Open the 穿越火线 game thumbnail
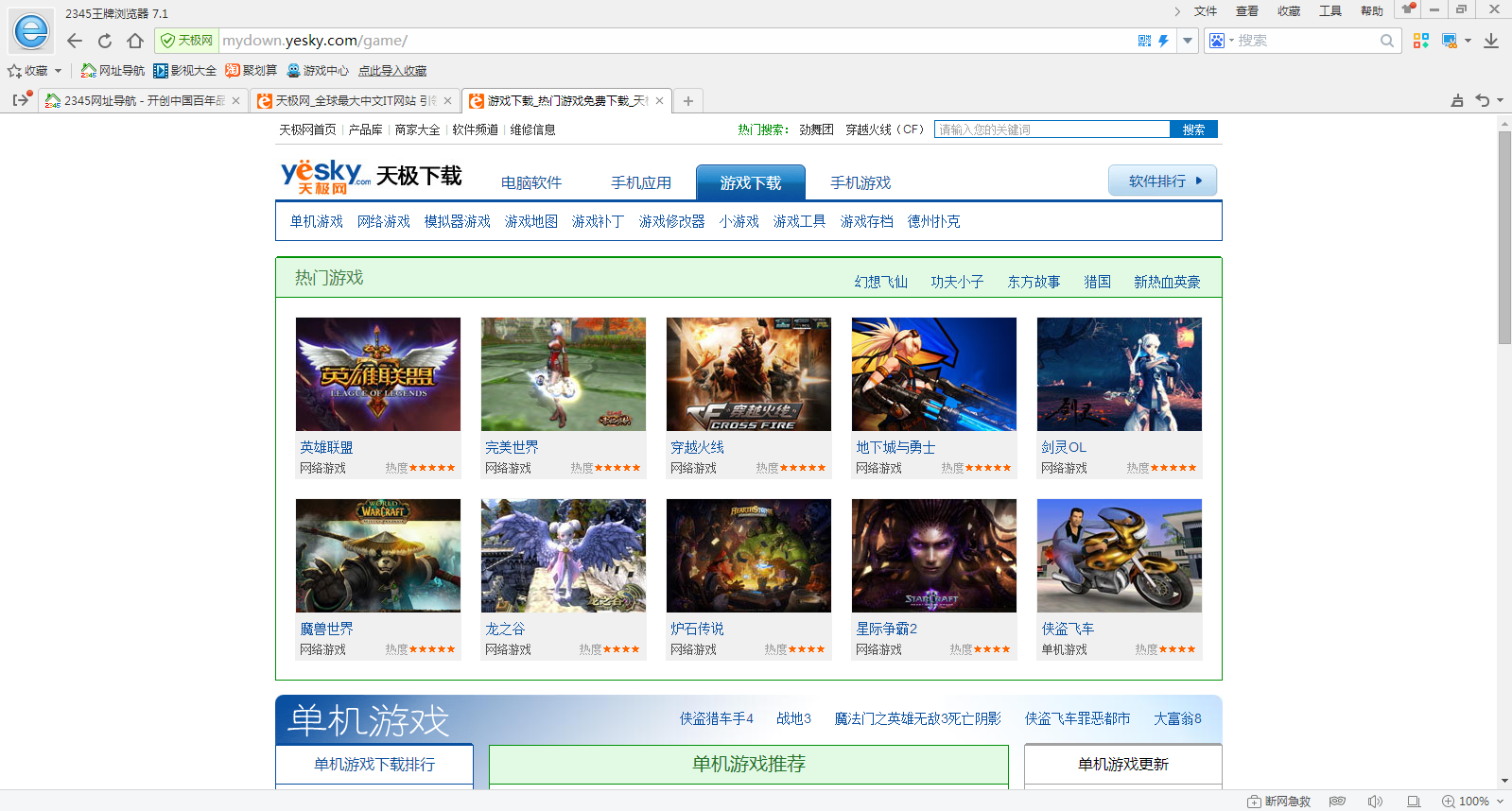The width and height of the screenshot is (1512, 811). tap(749, 374)
